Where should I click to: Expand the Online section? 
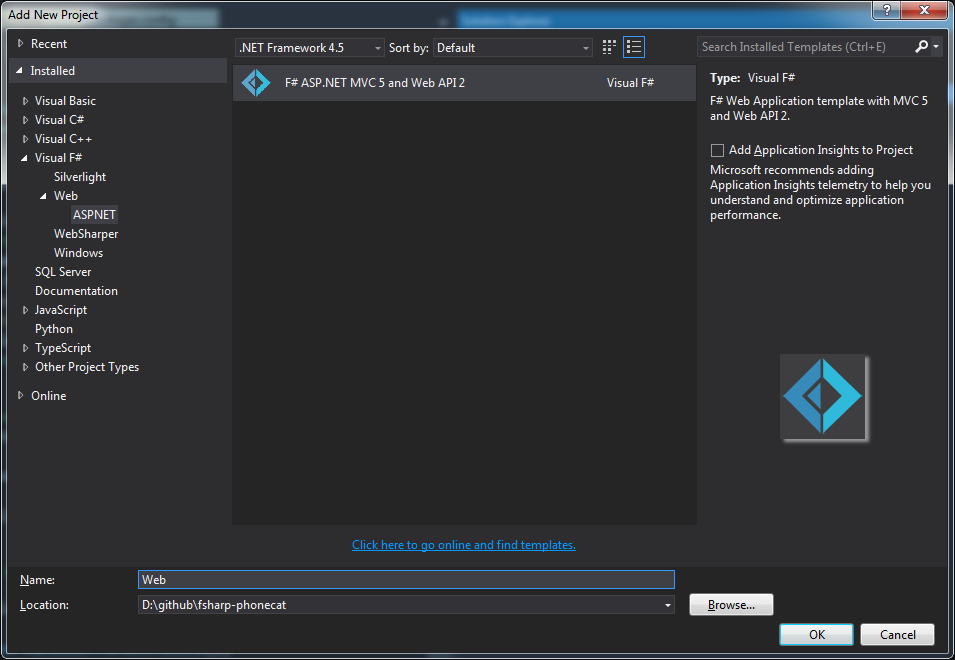21,395
